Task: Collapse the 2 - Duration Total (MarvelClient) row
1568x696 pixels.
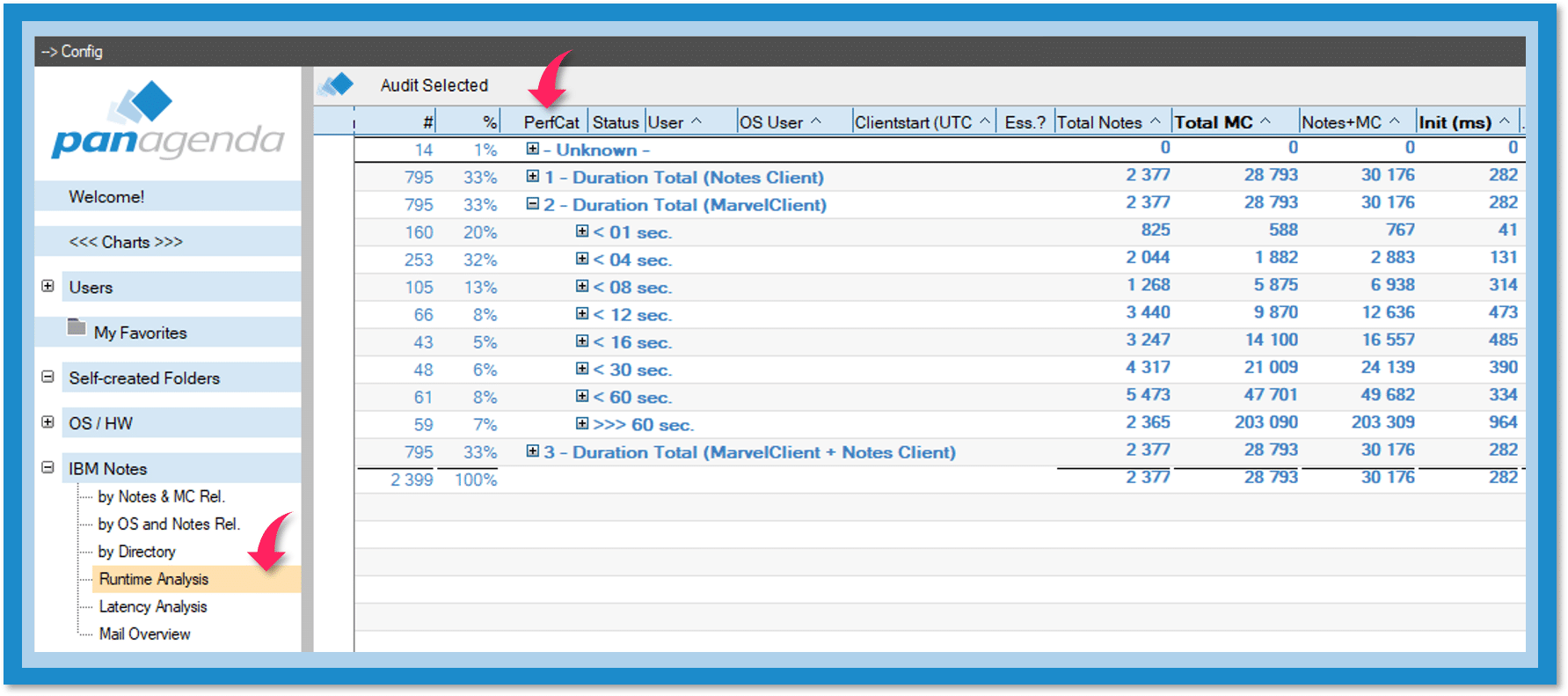Action: [532, 203]
